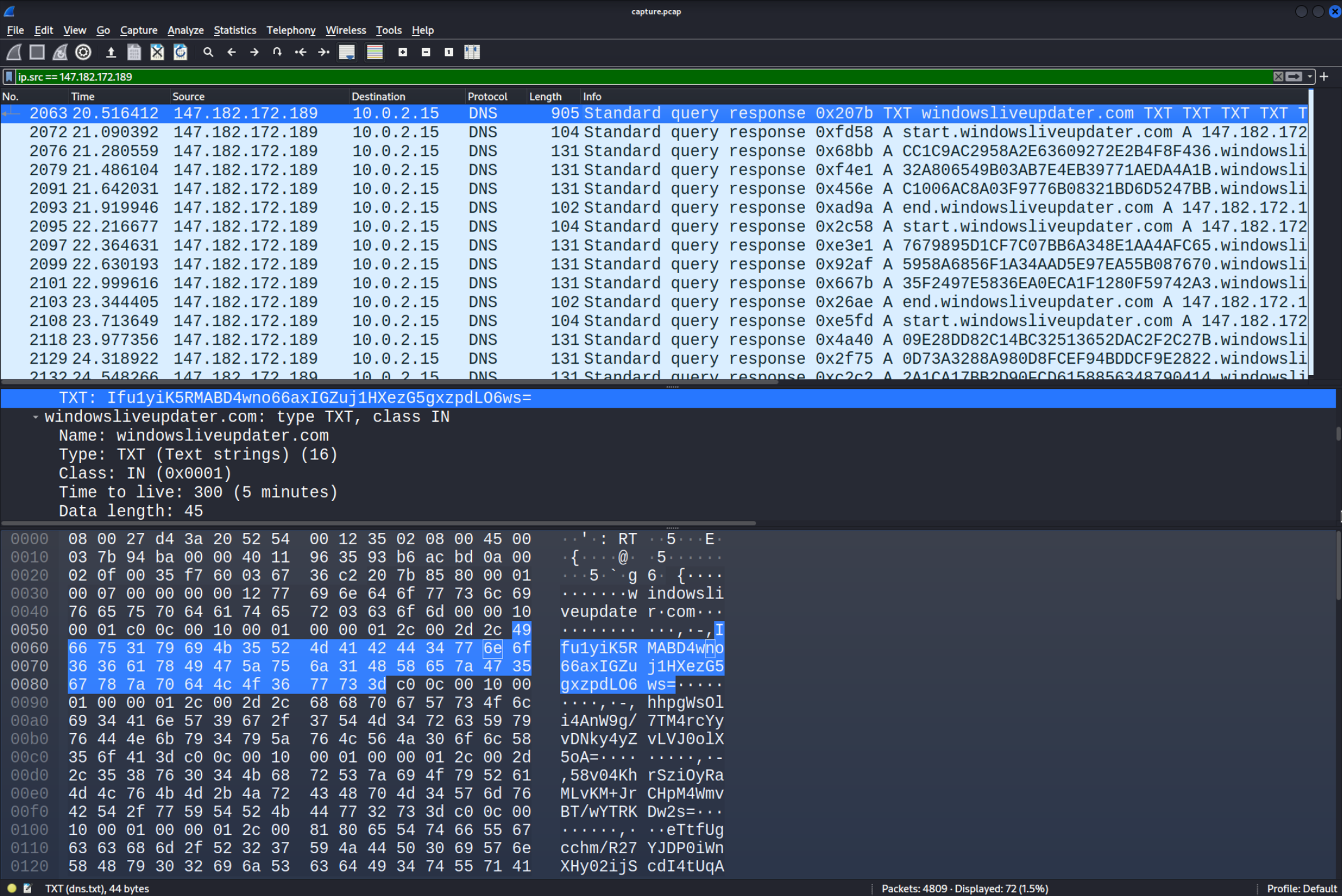Sort by the Length column header
The image size is (1342, 896).
pos(553,96)
